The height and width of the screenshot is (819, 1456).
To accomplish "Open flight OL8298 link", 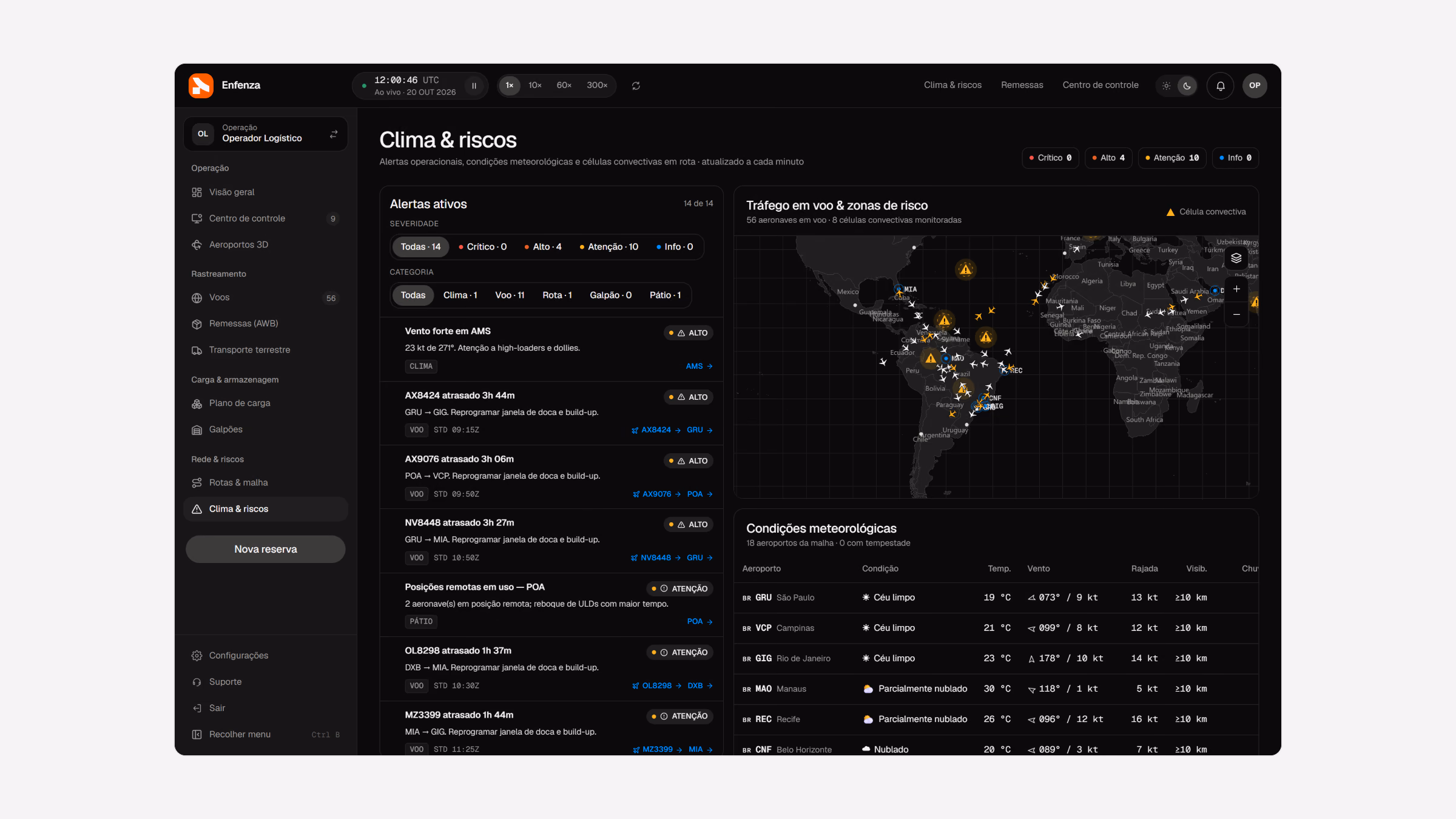I will click(656, 686).
